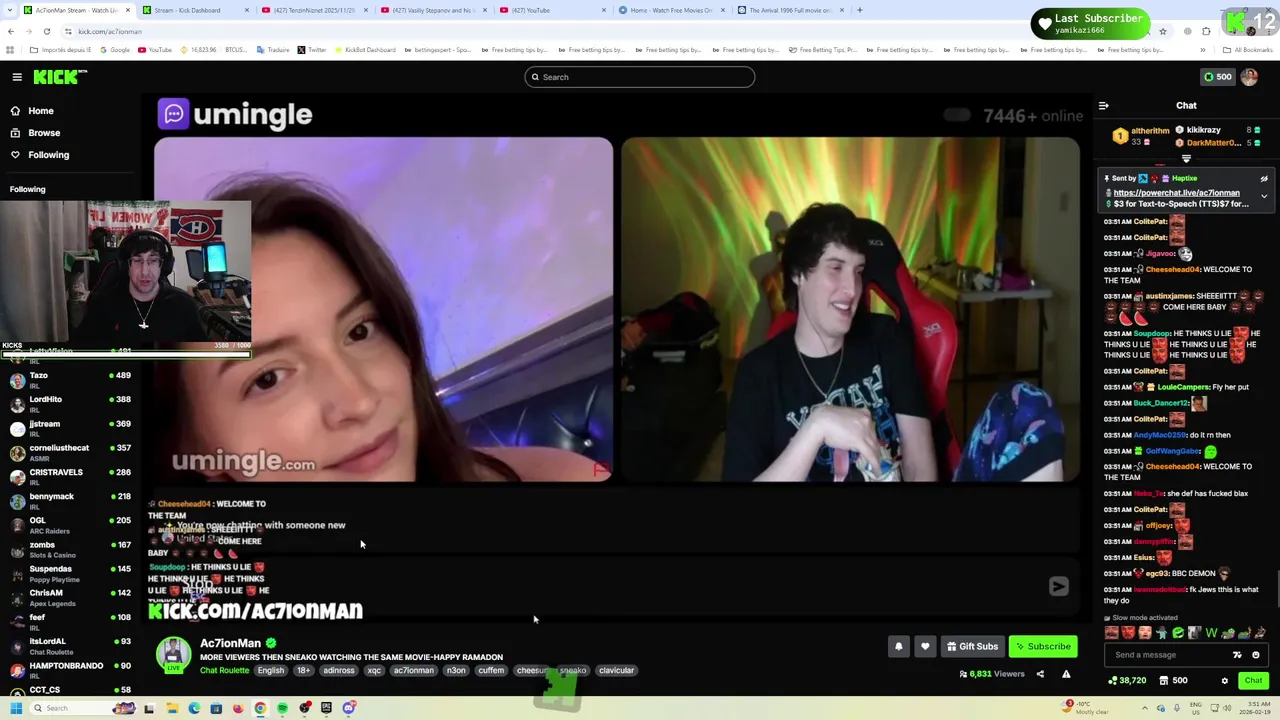This screenshot has width=1280, height=720.
Task: Open Discord from the taskbar
Action: pos(349,708)
